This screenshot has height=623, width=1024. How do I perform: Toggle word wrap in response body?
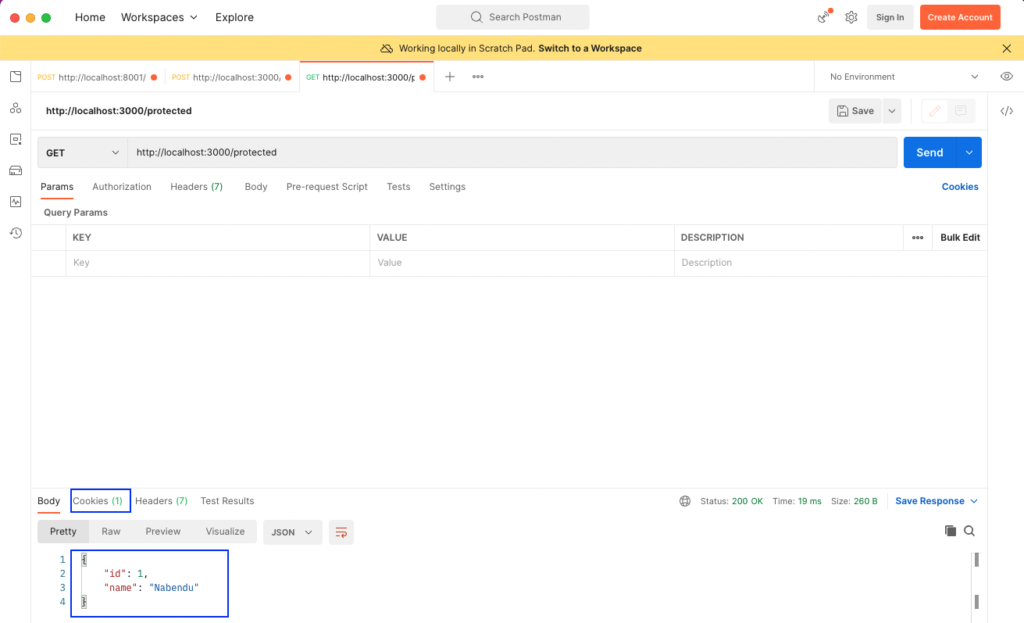point(341,532)
